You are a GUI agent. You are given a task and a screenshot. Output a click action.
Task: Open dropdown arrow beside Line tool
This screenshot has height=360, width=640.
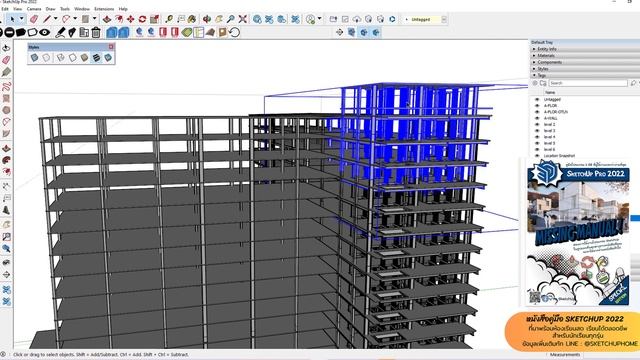coord(56,19)
